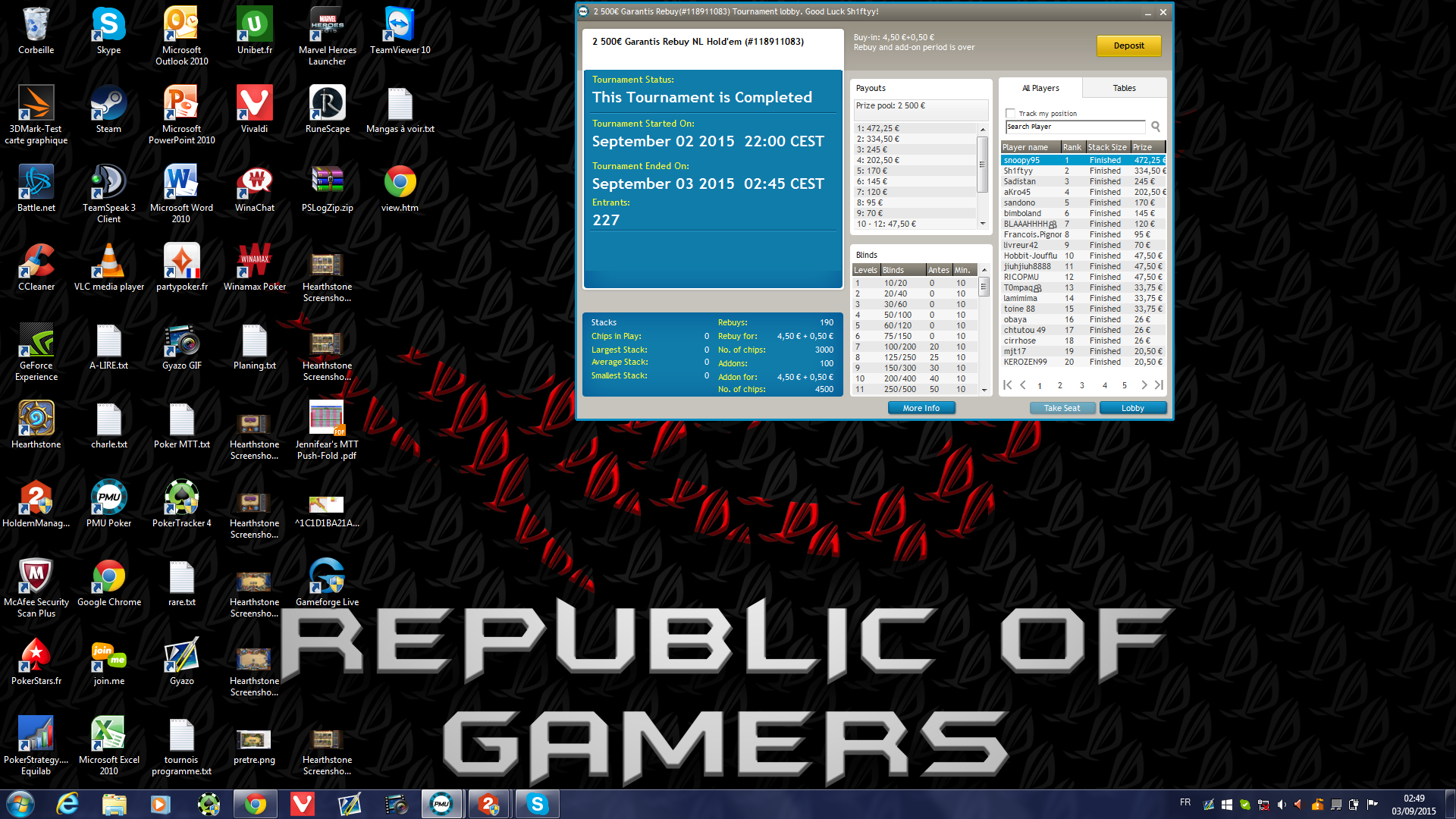Click the More Info button
The width and height of the screenshot is (1456, 819).
tap(921, 408)
